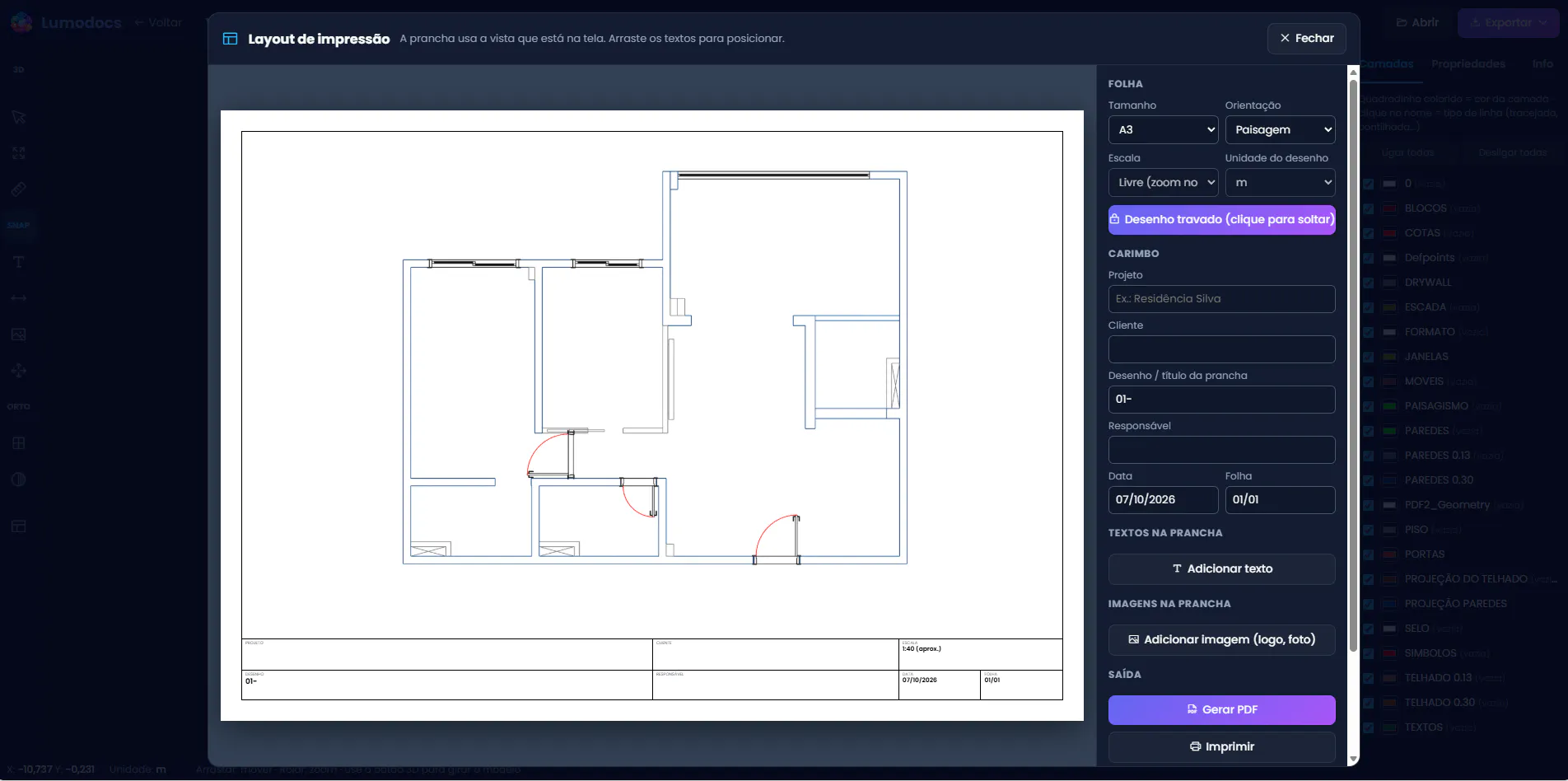Click the Voltar back link
This screenshot has width=1568, height=781.
pyautogui.click(x=158, y=22)
